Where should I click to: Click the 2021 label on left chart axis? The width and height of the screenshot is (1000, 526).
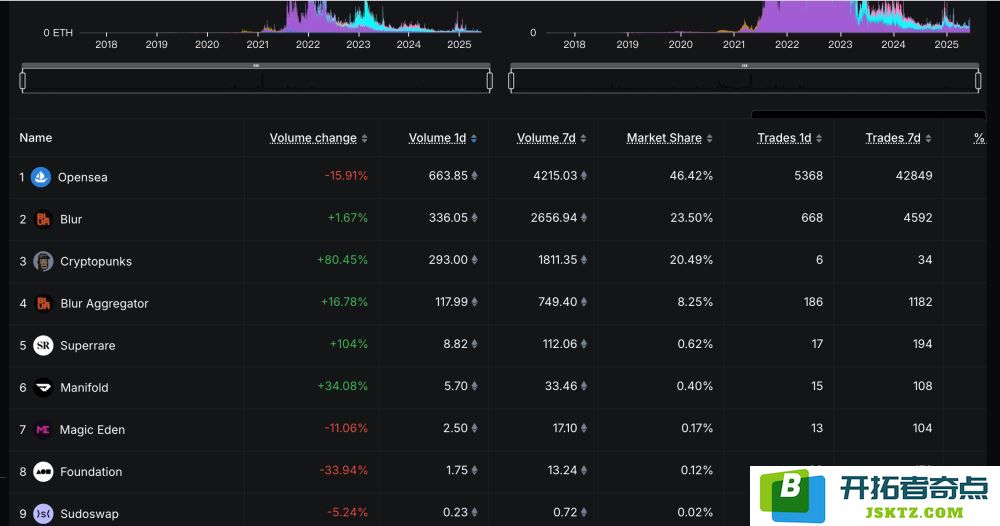click(257, 44)
